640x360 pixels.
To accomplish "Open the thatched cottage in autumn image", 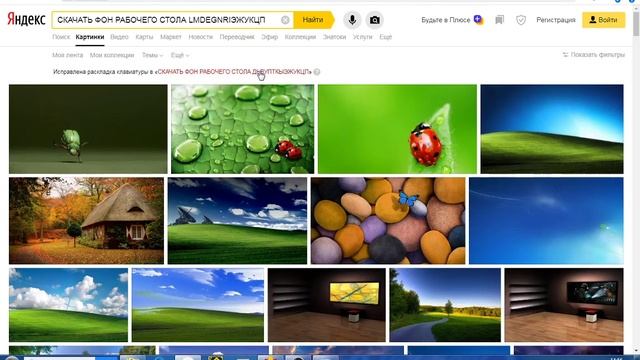I will click(x=87, y=220).
